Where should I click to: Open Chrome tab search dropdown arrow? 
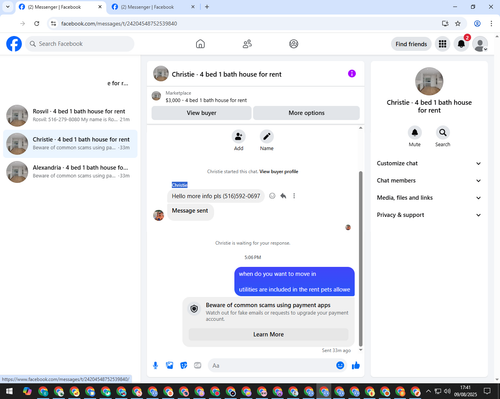(x=7, y=7)
